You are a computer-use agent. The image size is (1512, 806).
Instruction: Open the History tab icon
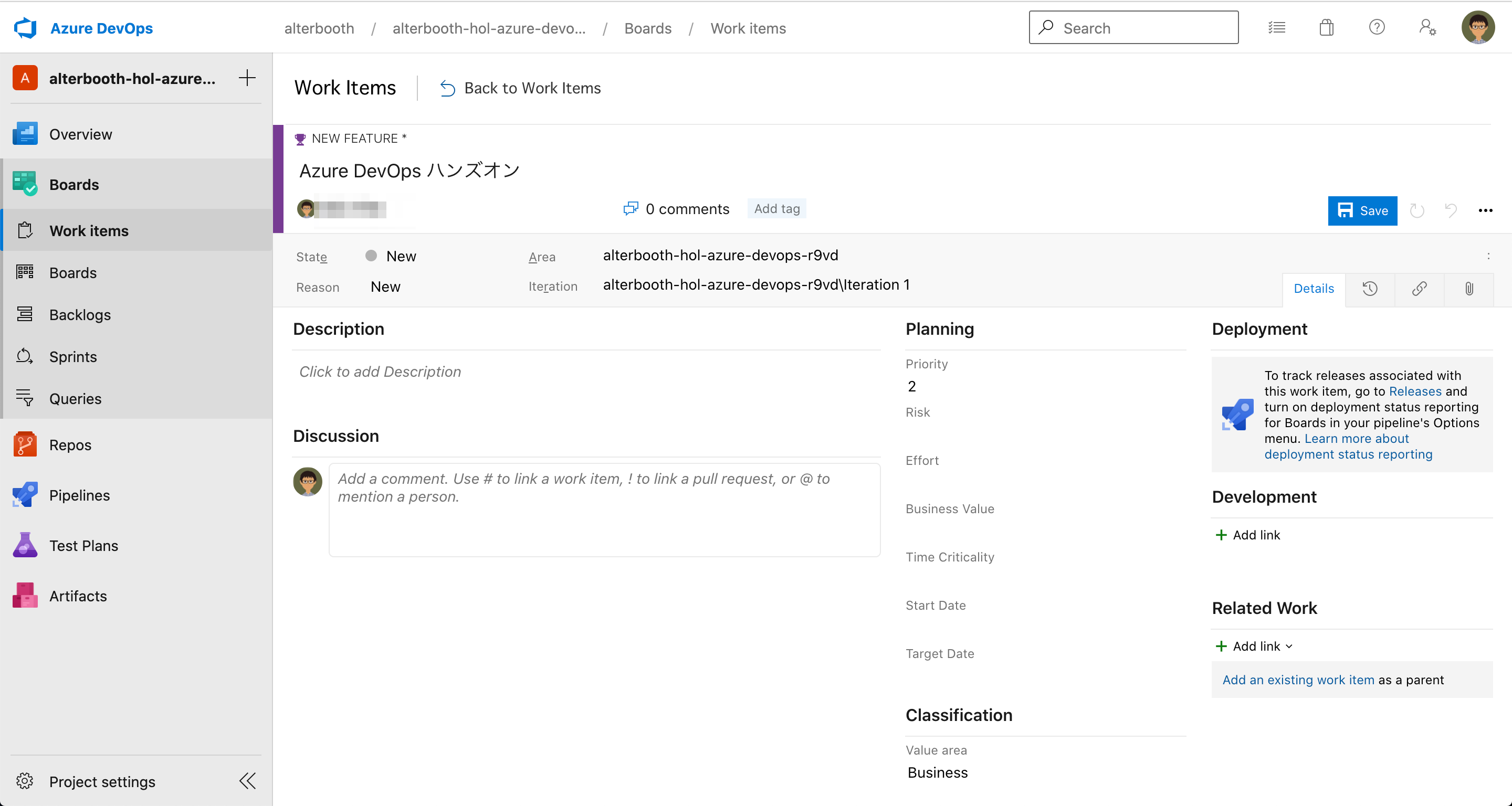pos(1370,289)
